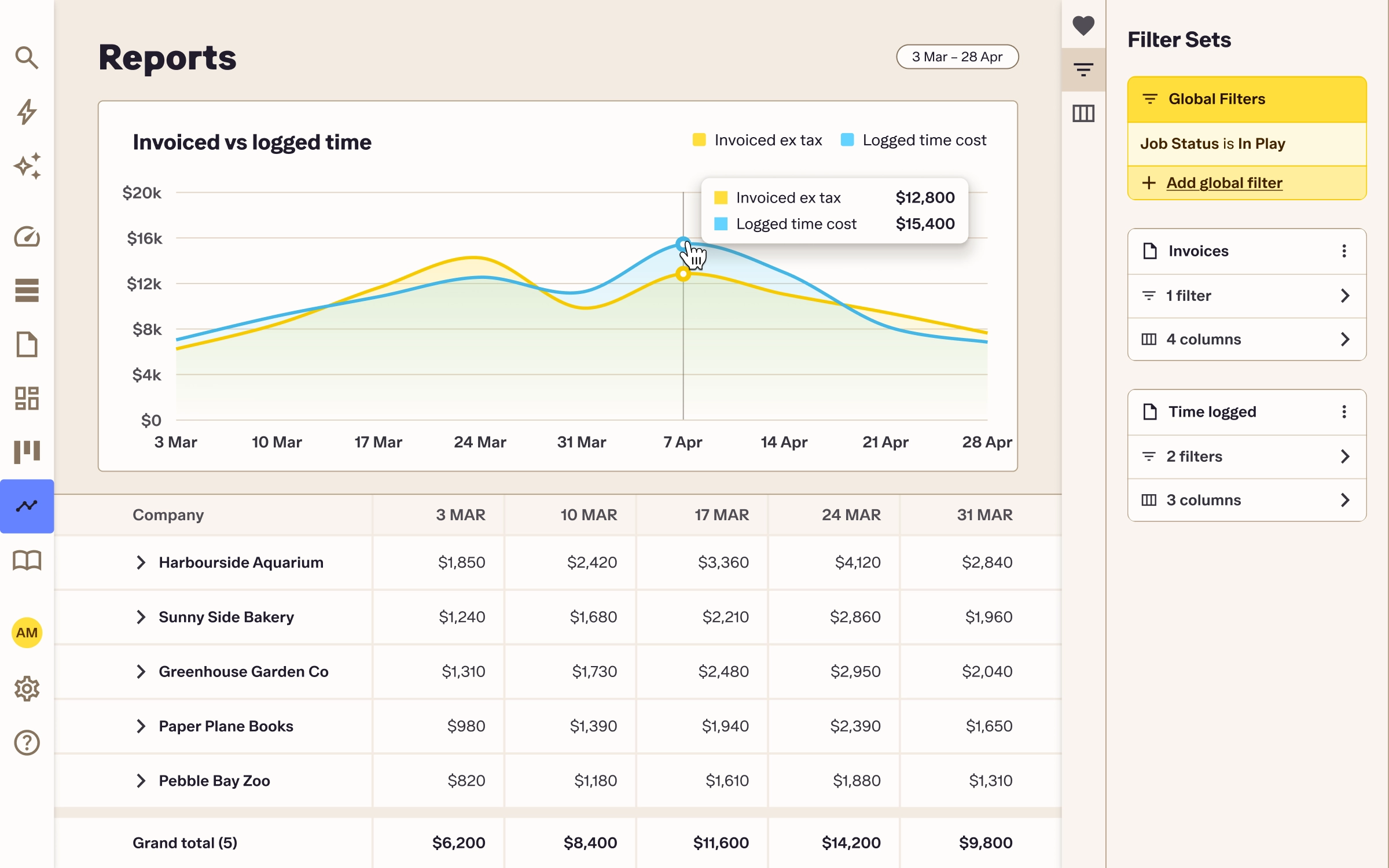Open the Invoices 1 filter row
The height and width of the screenshot is (868, 1389).
pyautogui.click(x=1247, y=296)
